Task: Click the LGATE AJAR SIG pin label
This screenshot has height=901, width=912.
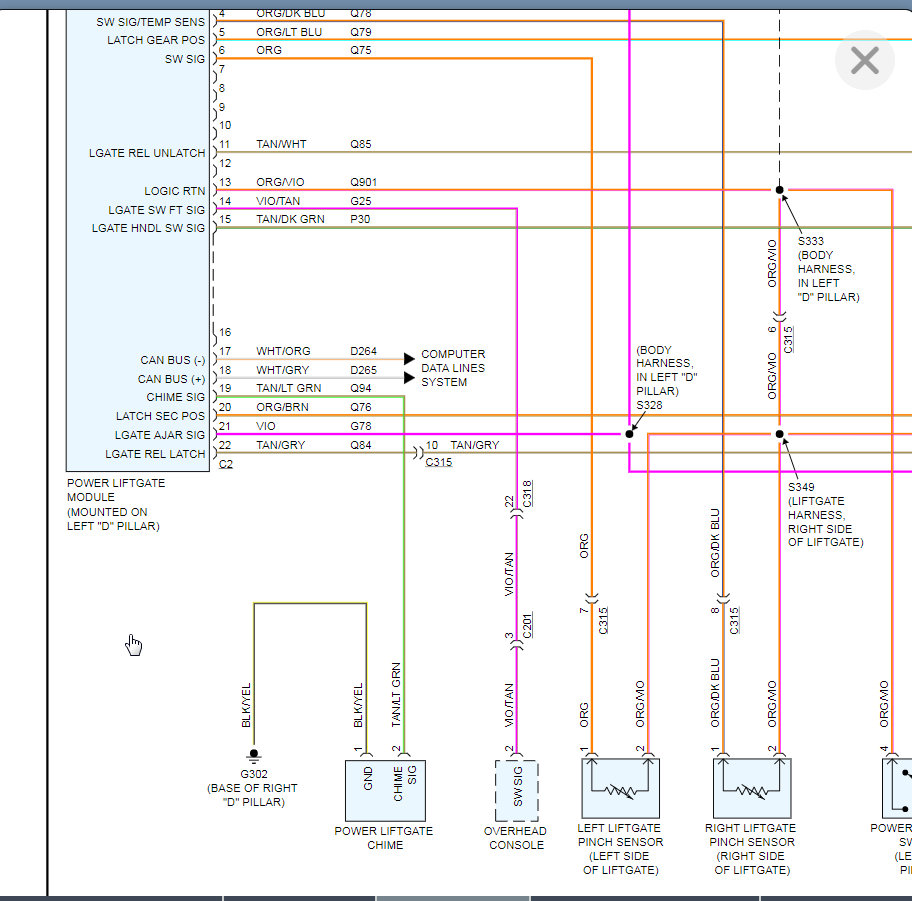Action: coord(160,435)
